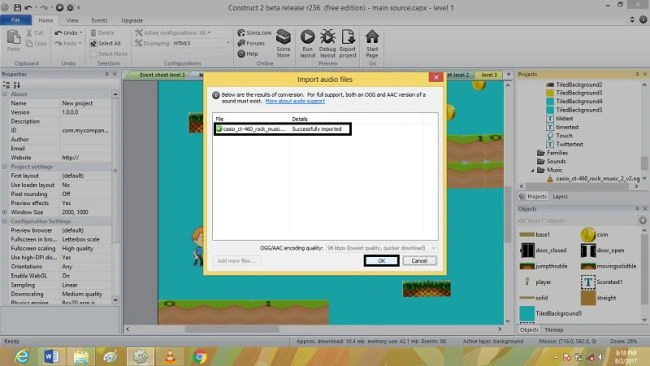Click the Paste icon in Clipboard group
This screenshot has height=366, width=650.
pos(13,38)
